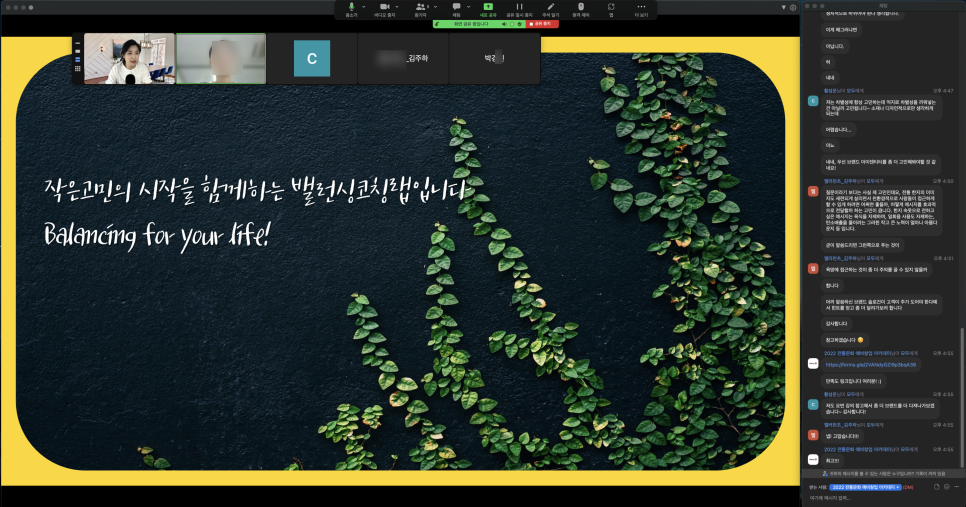The height and width of the screenshot is (507, 966).
Task: Click the signal icon on sharing bar
Action: tap(437, 24)
